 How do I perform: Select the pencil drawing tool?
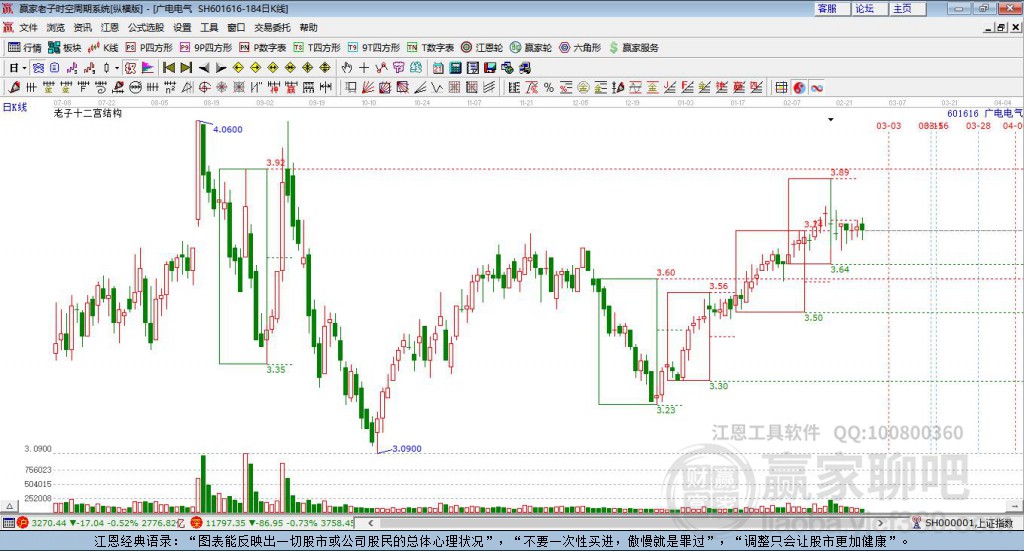[14, 87]
